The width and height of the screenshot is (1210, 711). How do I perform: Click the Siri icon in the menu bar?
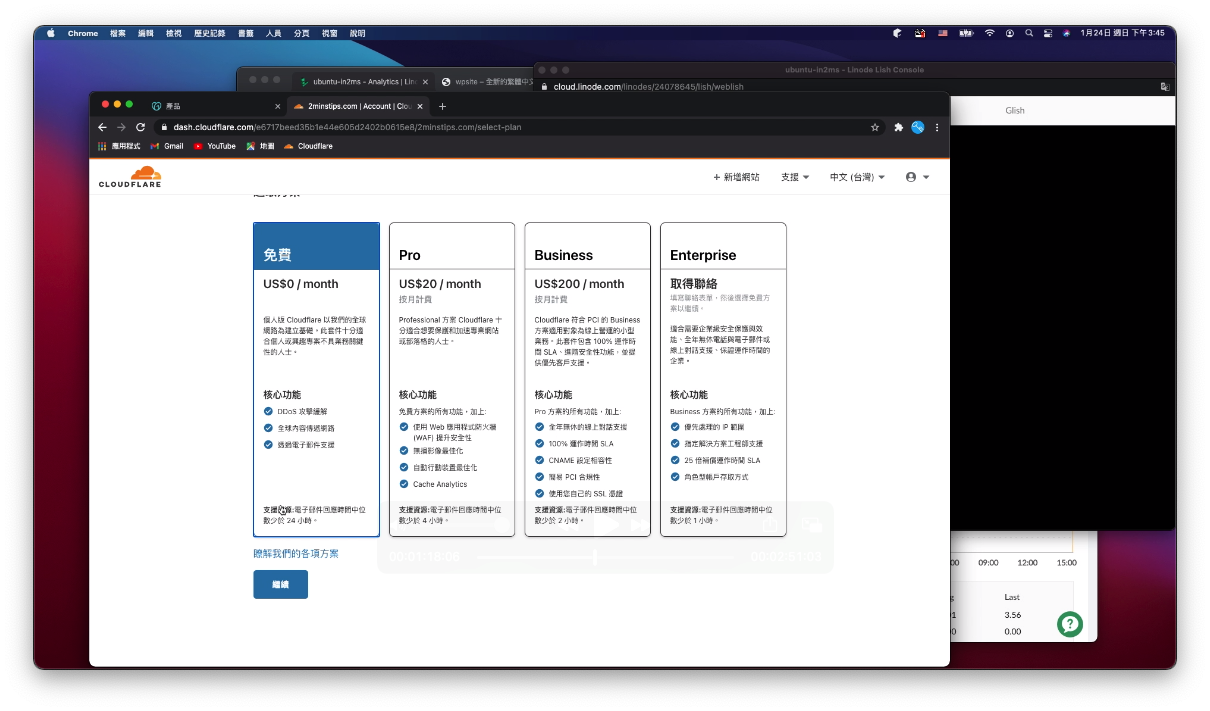1066,33
